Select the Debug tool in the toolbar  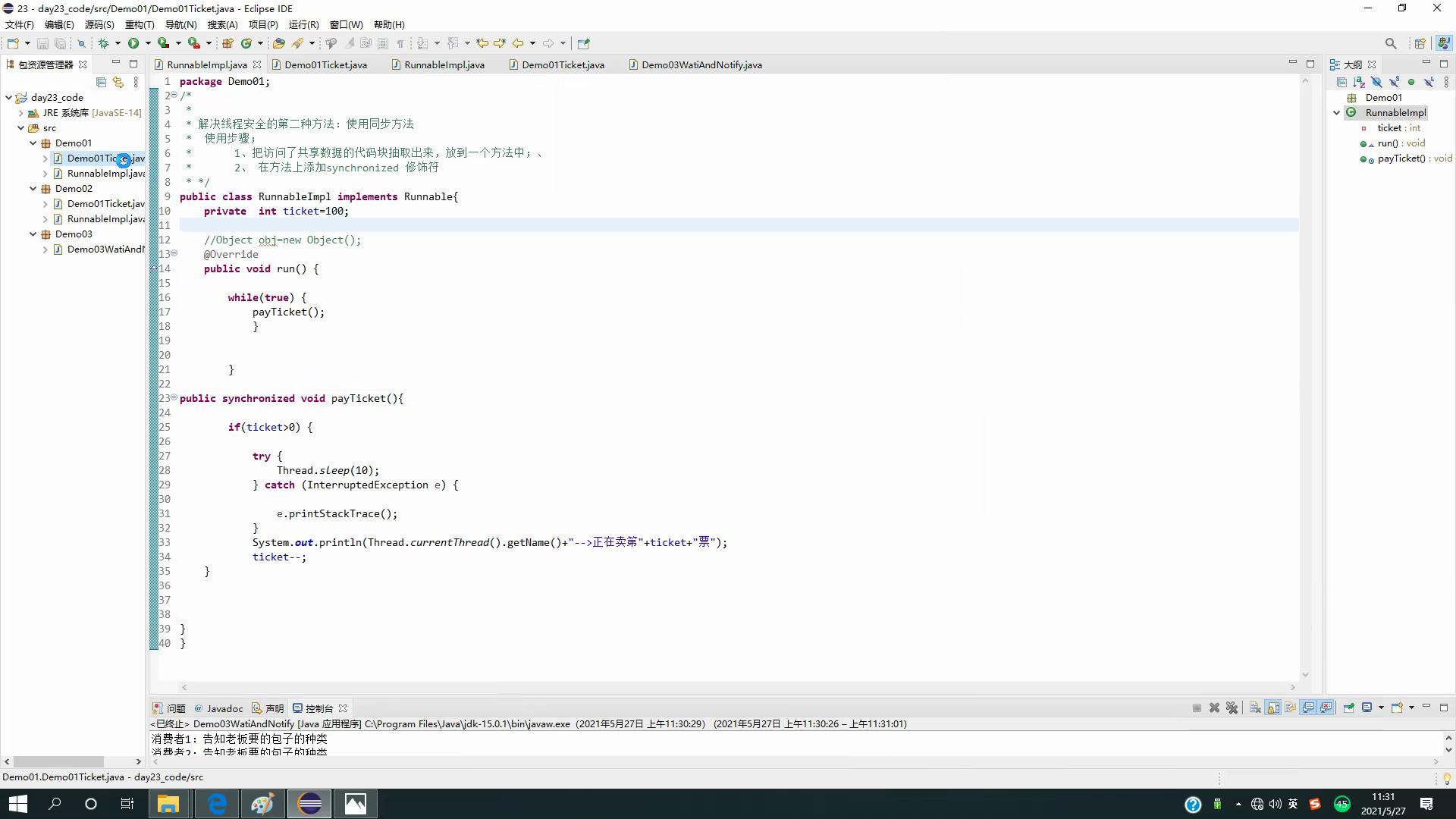[104, 43]
